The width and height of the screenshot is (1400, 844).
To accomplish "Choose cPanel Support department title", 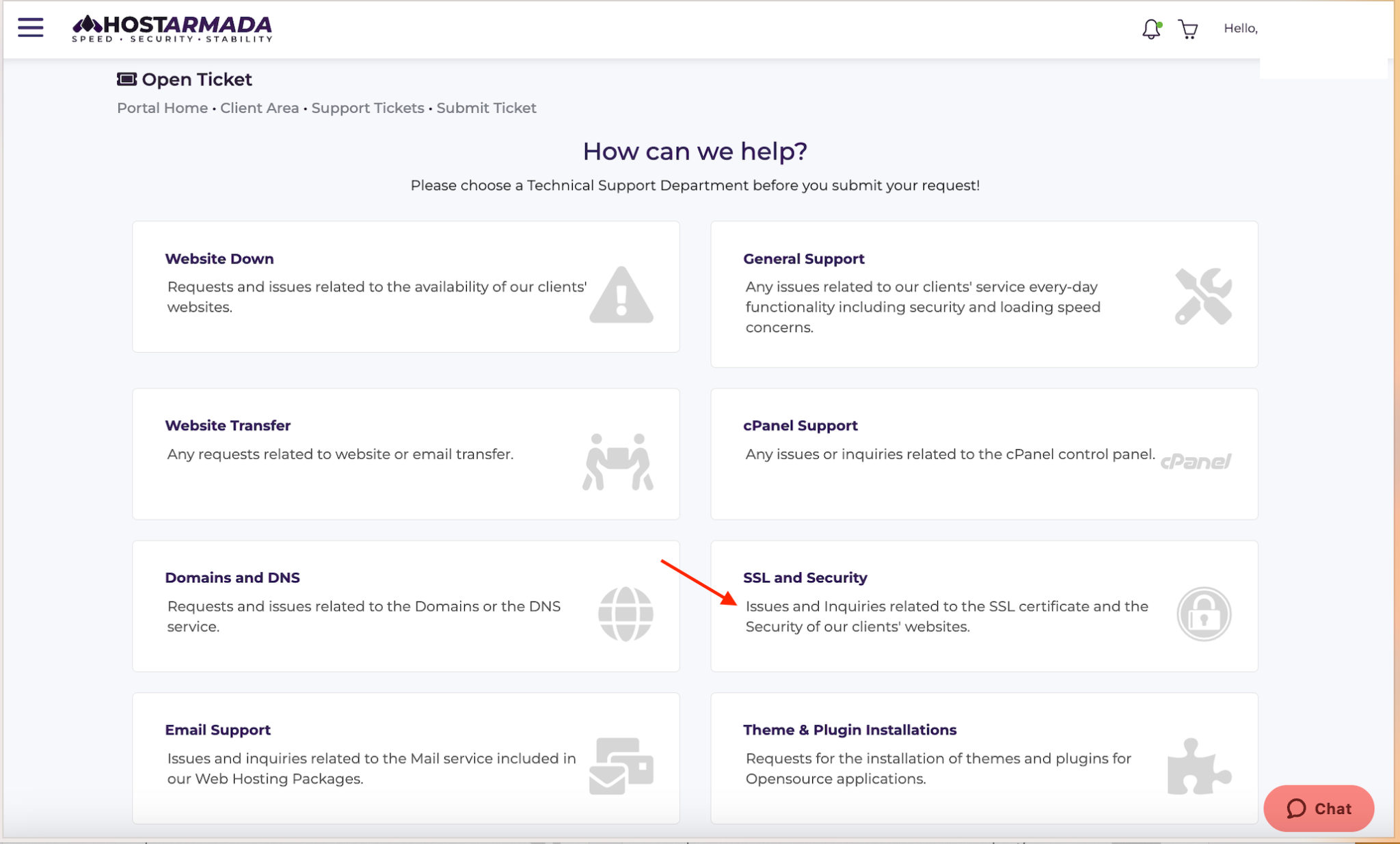I will pyautogui.click(x=800, y=425).
